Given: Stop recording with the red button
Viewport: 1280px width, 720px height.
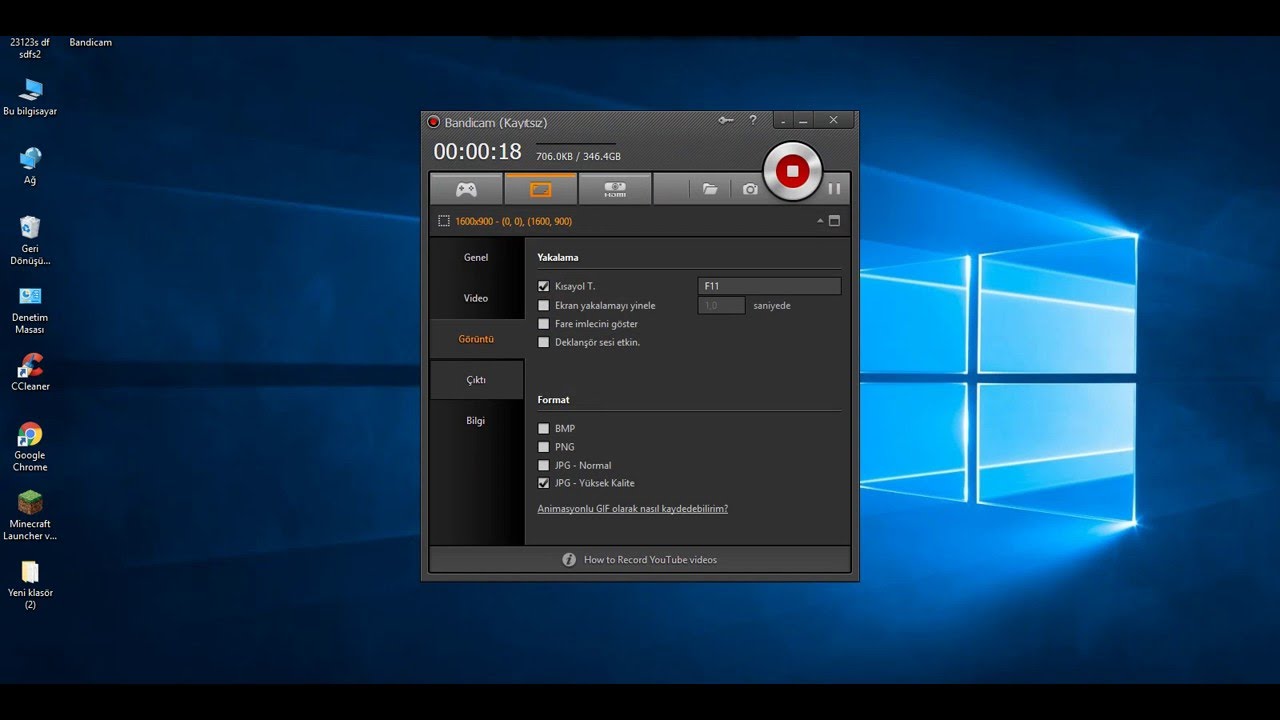Looking at the screenshot, I should pos(792,171).
